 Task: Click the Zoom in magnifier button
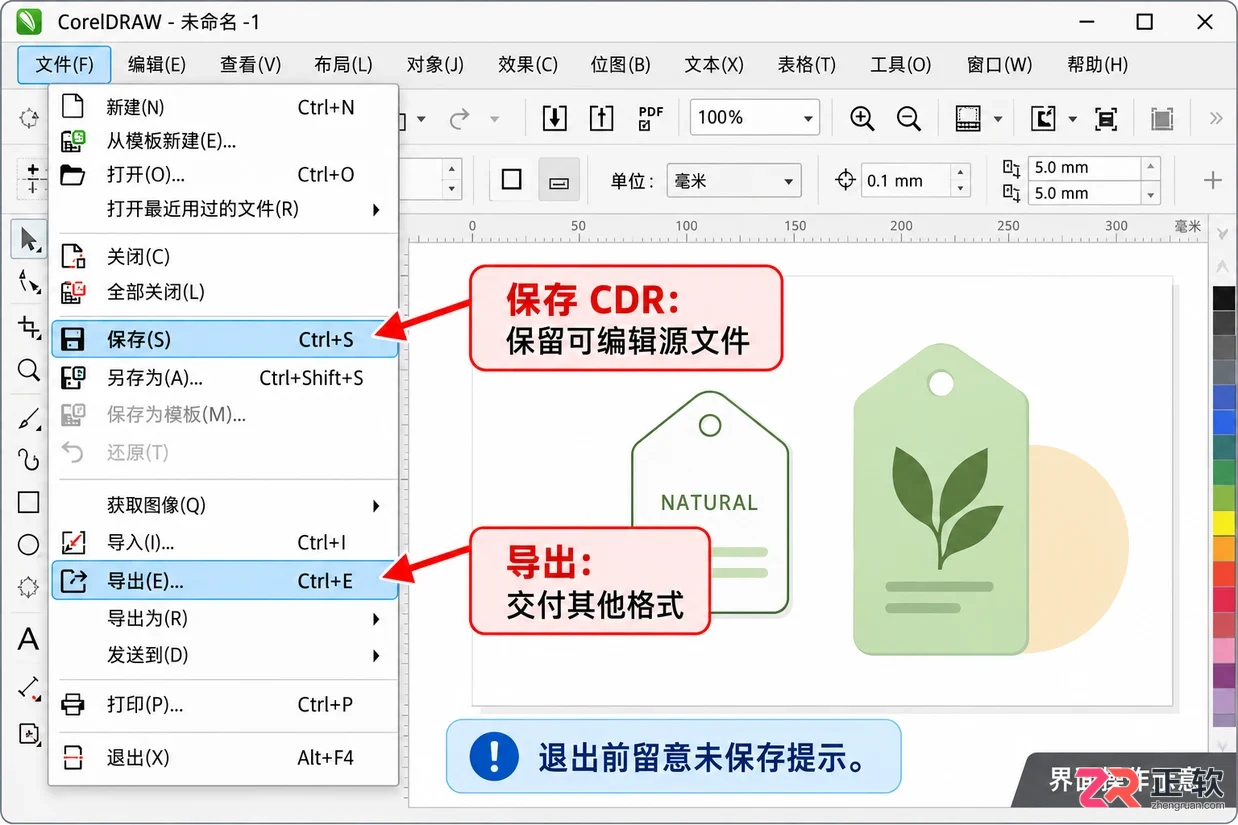(862, 119)
